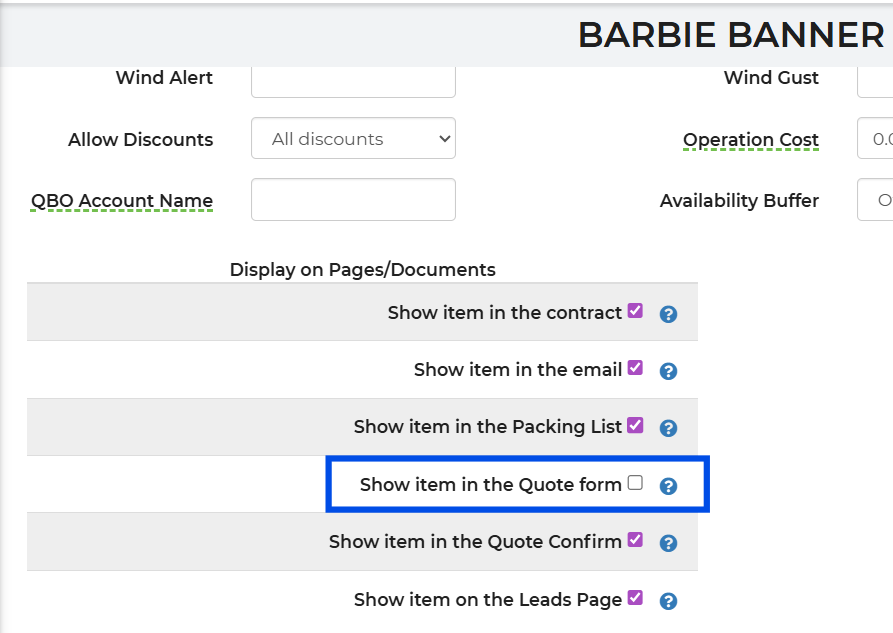Disable Show item in the email checkbox
This screenshot has width=893, height=633.
coord(635,368)
